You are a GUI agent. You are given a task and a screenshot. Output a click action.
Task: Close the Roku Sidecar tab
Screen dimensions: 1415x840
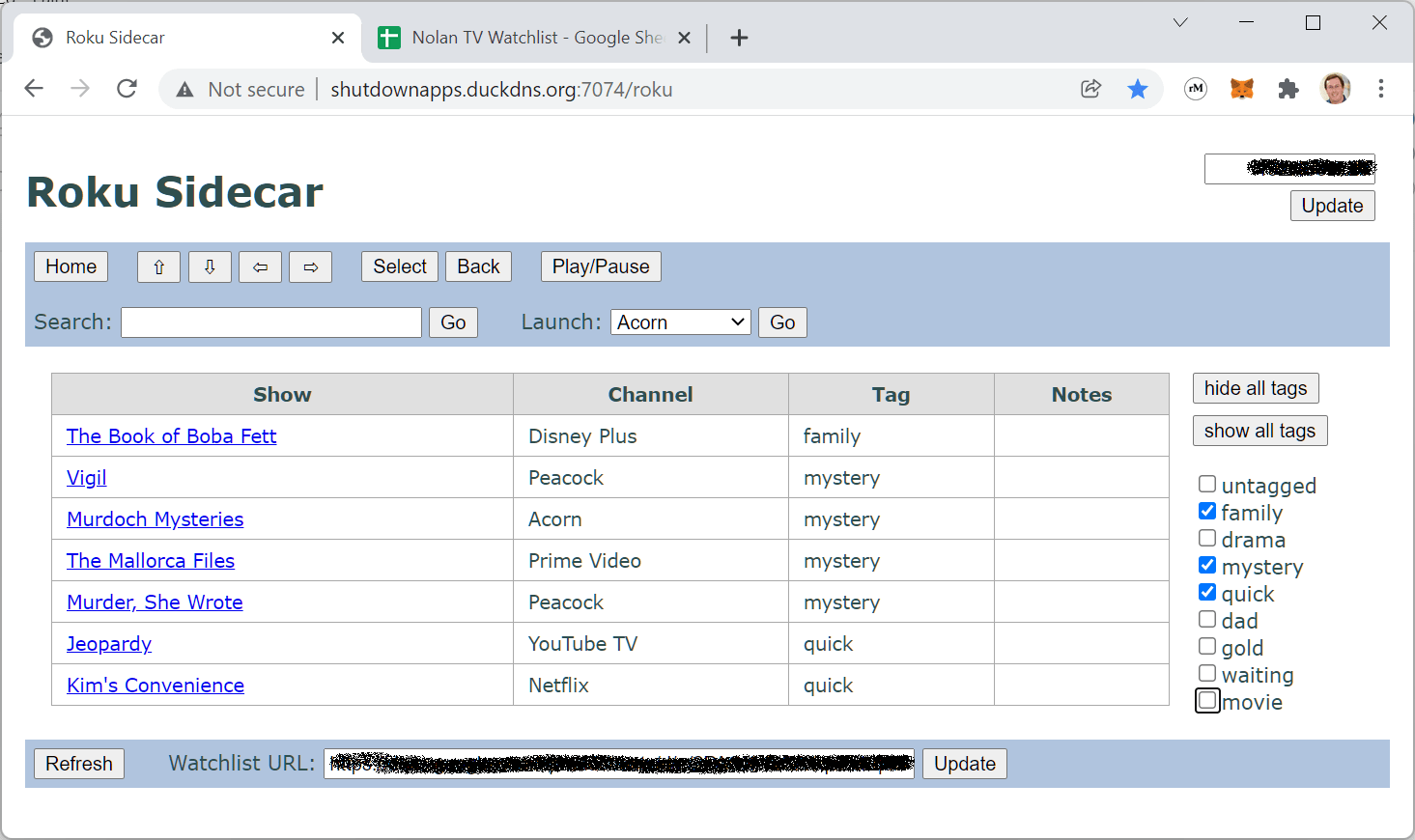(338, 38)
